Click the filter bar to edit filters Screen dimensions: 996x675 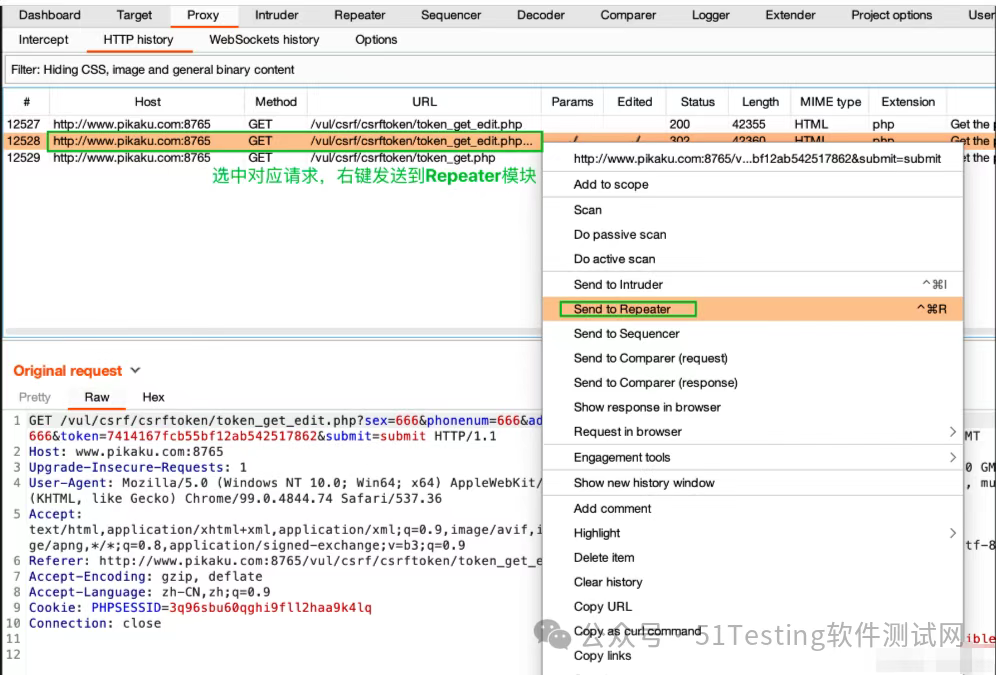coord(499,70)
